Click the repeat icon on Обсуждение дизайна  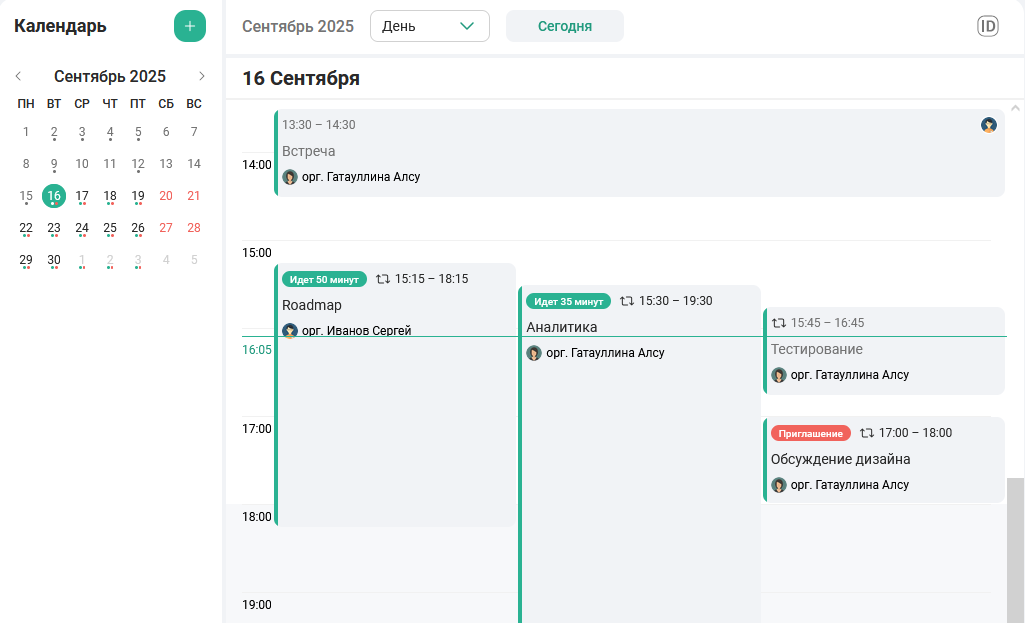click(x=867, y=433)
